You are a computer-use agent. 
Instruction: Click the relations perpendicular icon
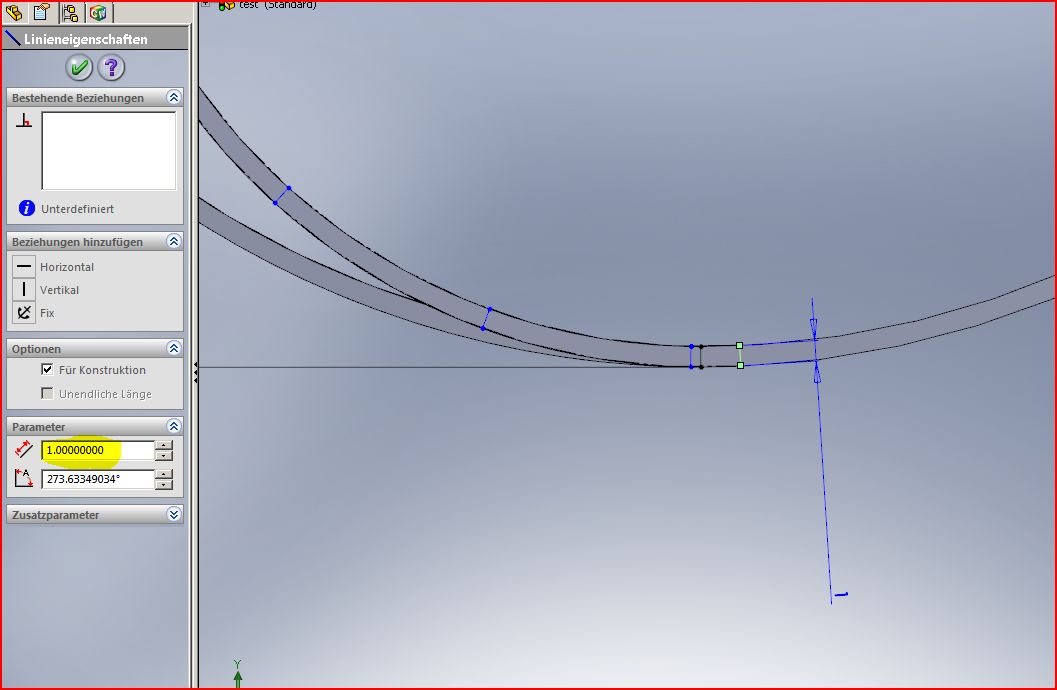[24, 121]
